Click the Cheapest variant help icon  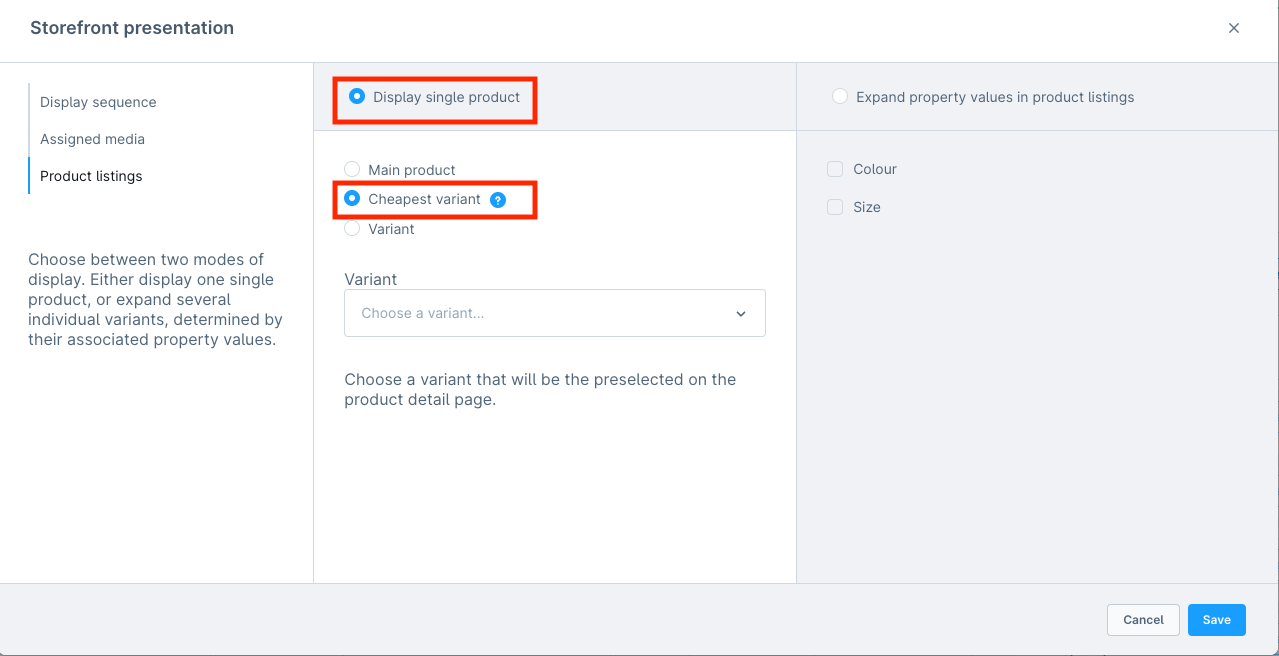coord(498,200)
